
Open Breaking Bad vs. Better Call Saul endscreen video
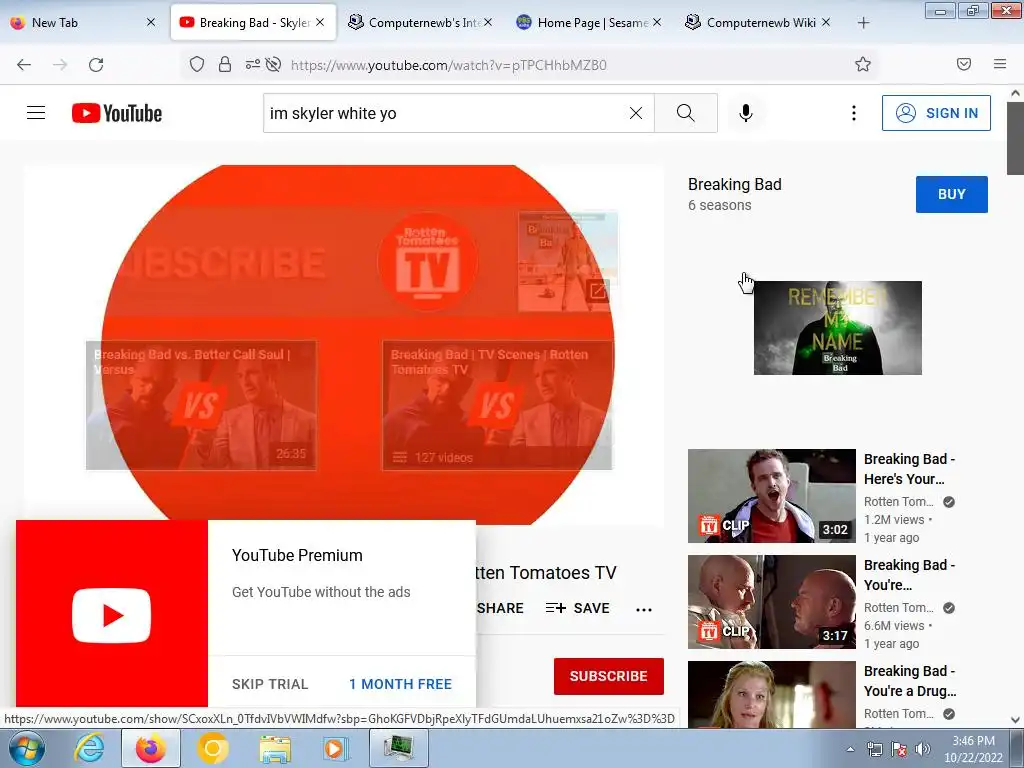[x=201, y=405]
